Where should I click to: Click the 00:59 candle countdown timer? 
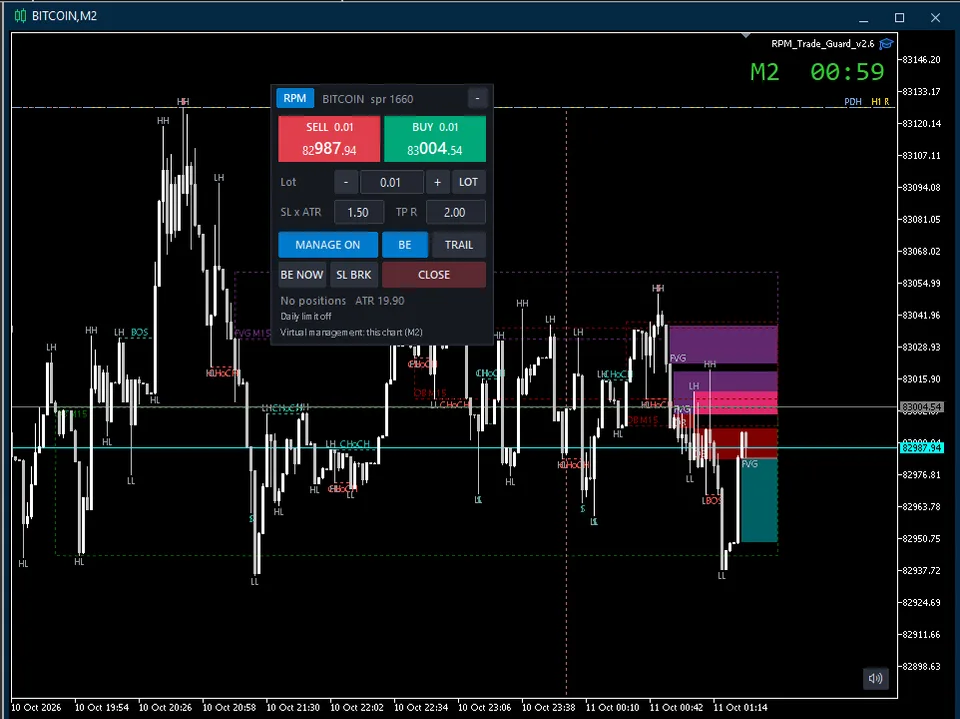[x=847, y=72]
